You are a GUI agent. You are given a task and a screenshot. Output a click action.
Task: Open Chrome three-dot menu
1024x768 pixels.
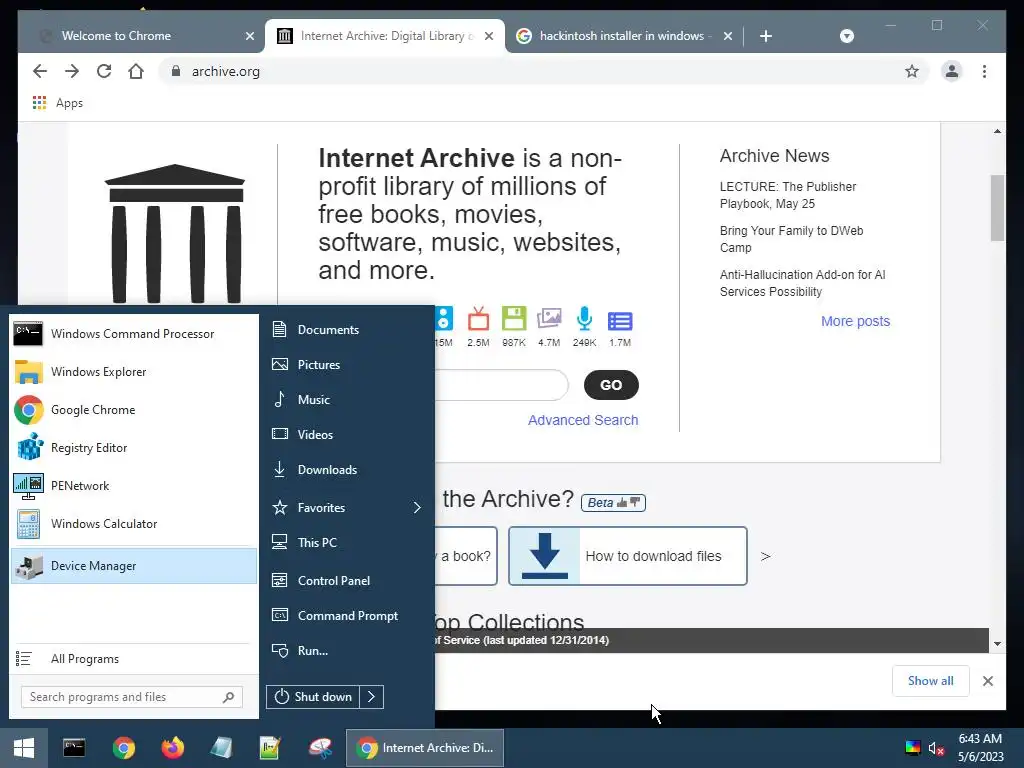984,71
